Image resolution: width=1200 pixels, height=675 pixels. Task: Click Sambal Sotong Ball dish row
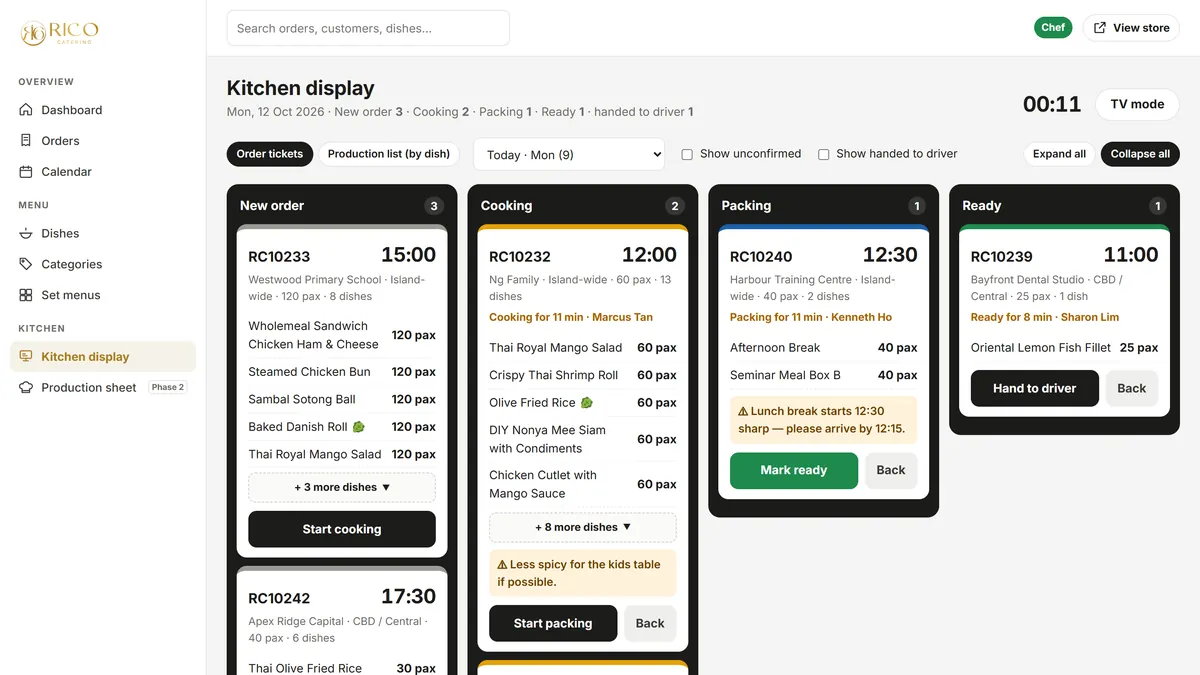[342, 399]
